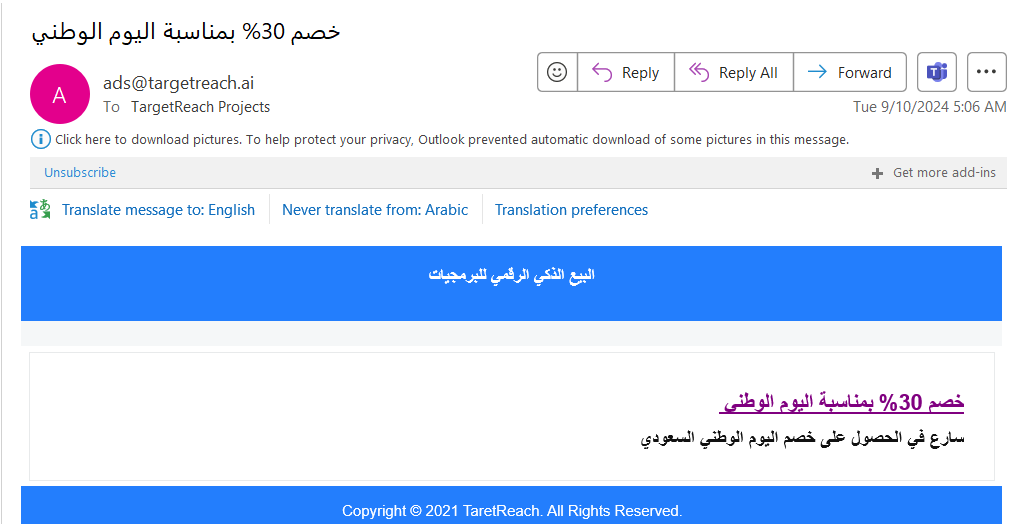1017x524 pixels.
Task: Open the purple Arabic 30% discount link
Action: tap(841, 402)
